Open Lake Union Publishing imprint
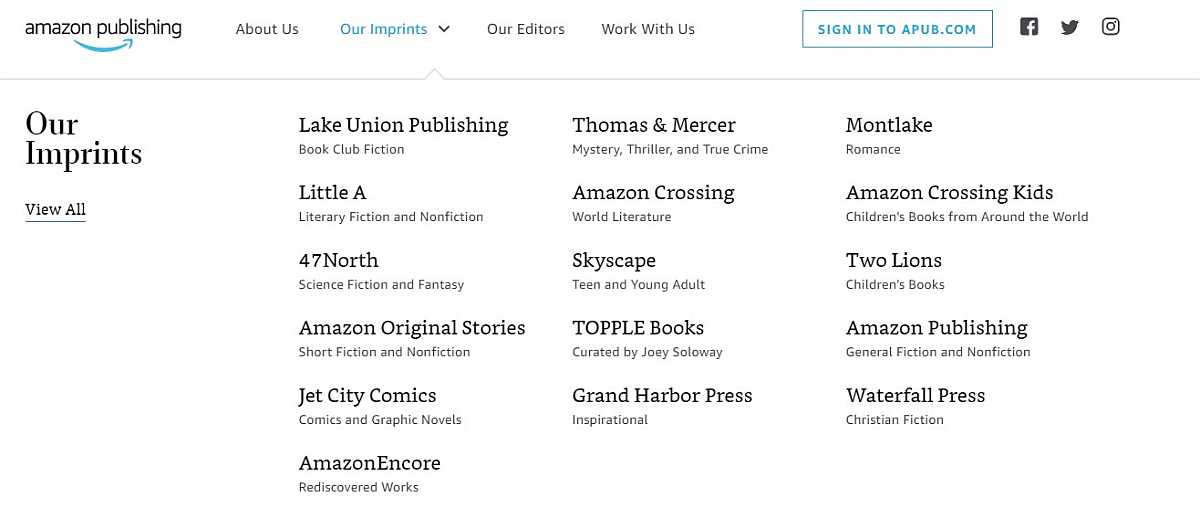The width and height of the screenshot is (1200, 507). (403, 125)
